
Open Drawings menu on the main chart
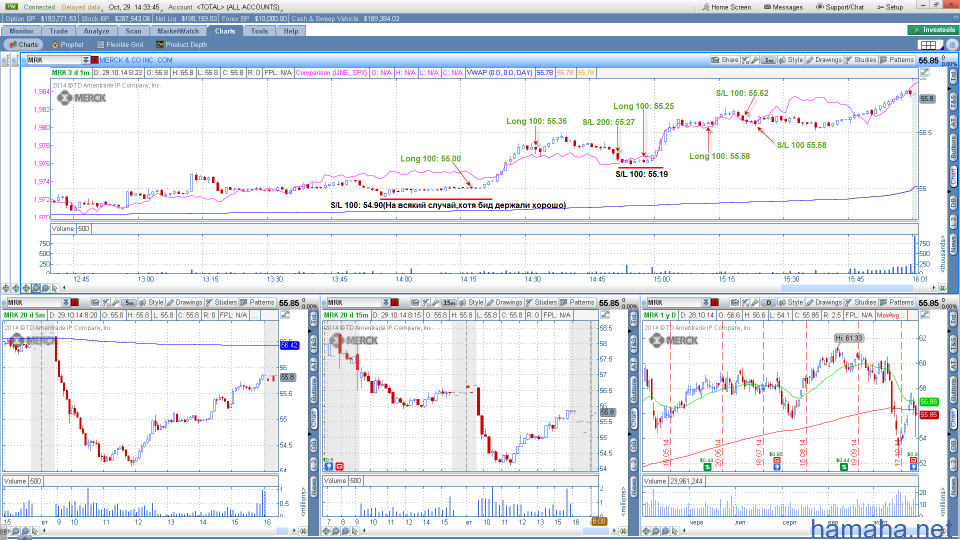[823, 60]
